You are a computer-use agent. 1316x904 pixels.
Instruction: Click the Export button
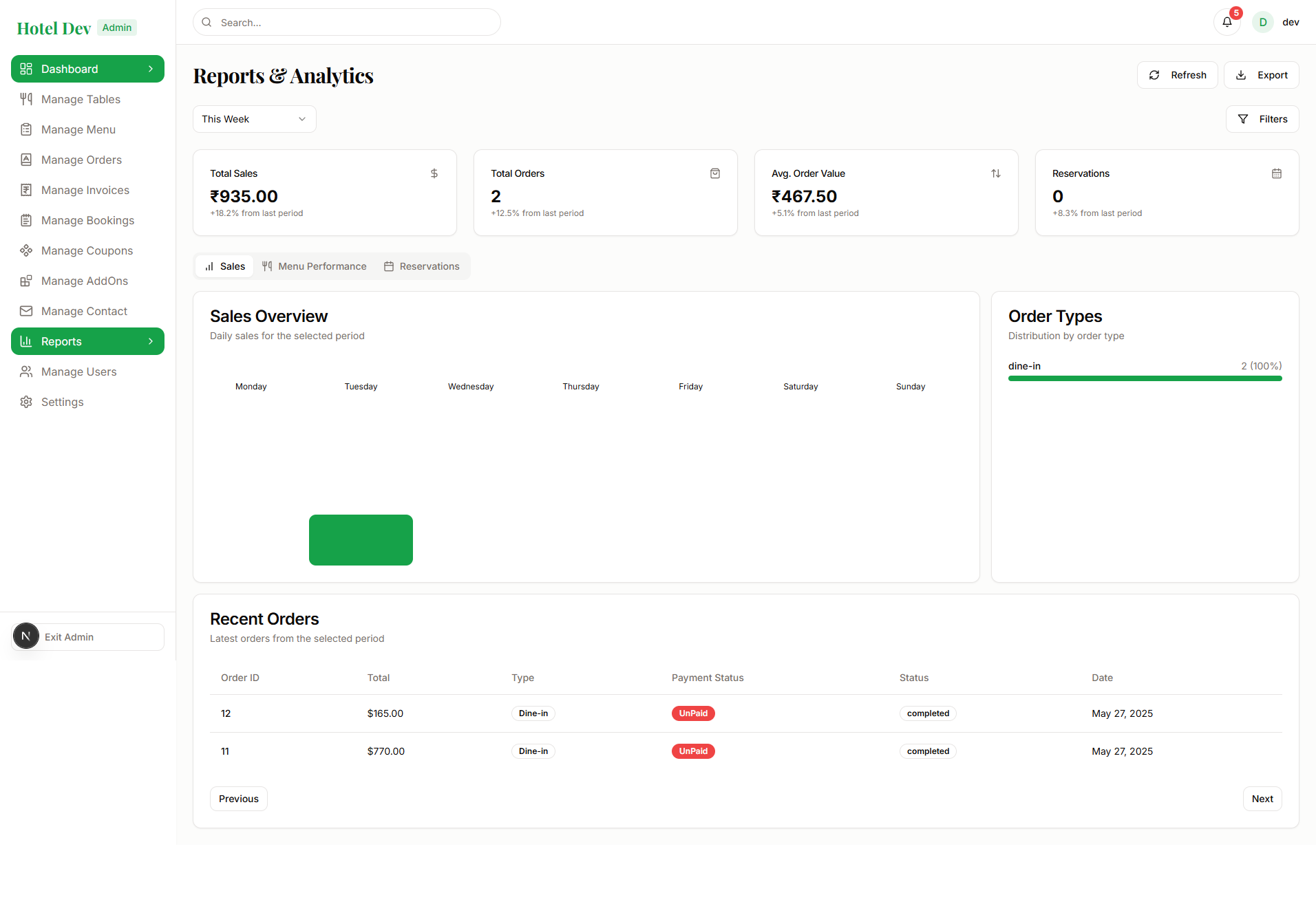pyautogui.click(x=1261, y=75)
